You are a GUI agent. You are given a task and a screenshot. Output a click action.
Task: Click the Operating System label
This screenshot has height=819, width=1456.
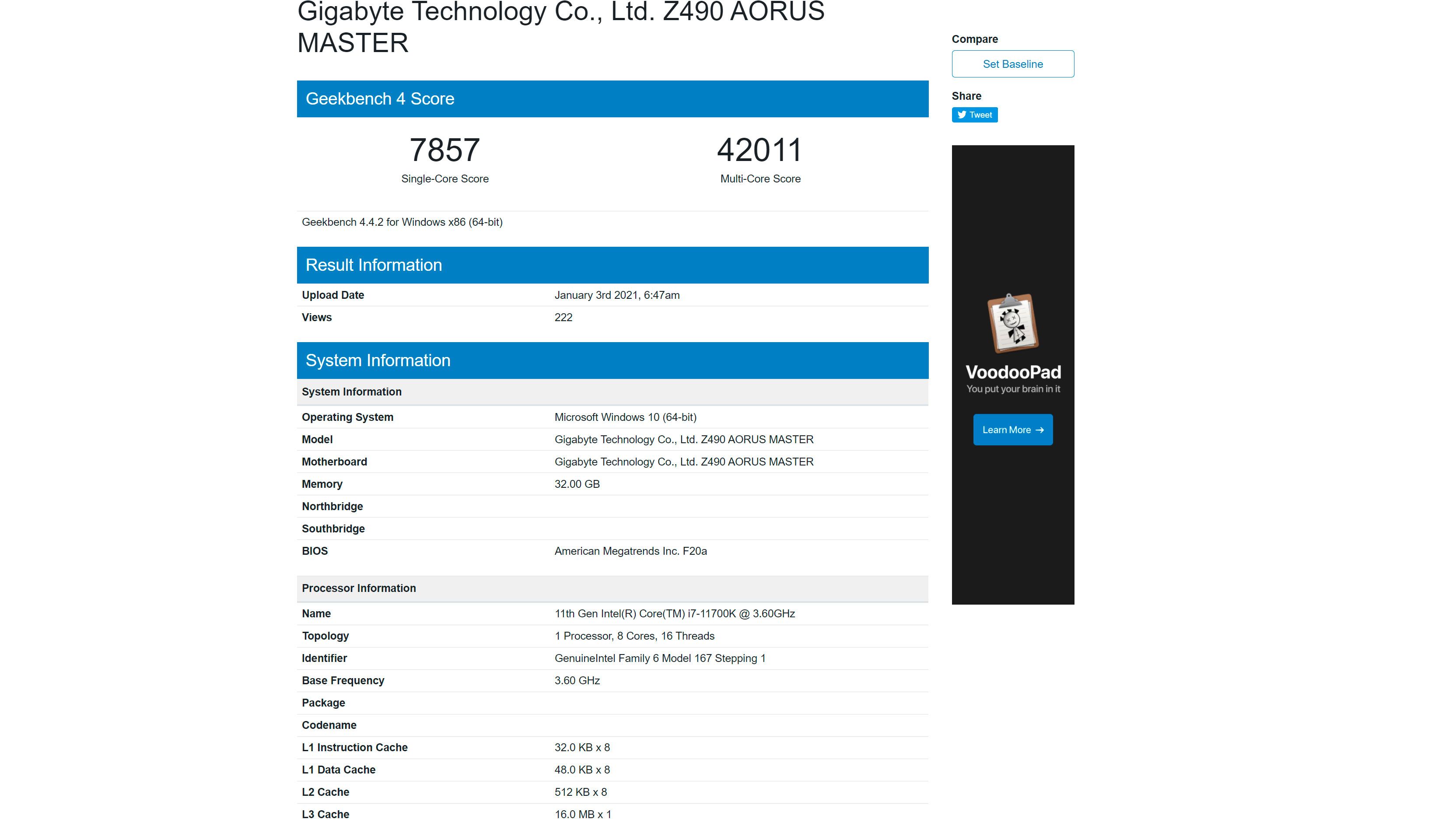(348, 417)
